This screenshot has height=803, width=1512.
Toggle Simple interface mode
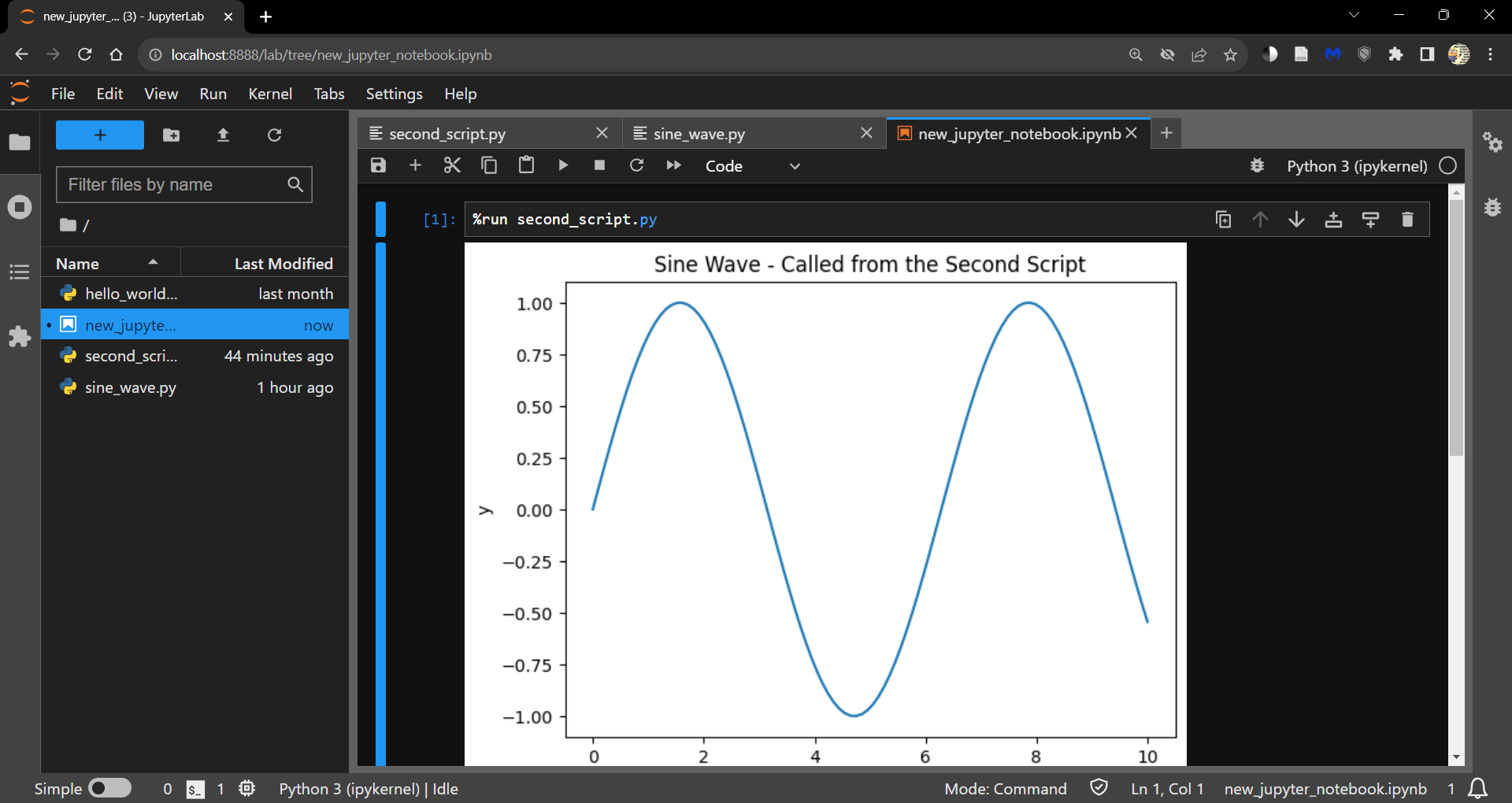coord(110,788)
